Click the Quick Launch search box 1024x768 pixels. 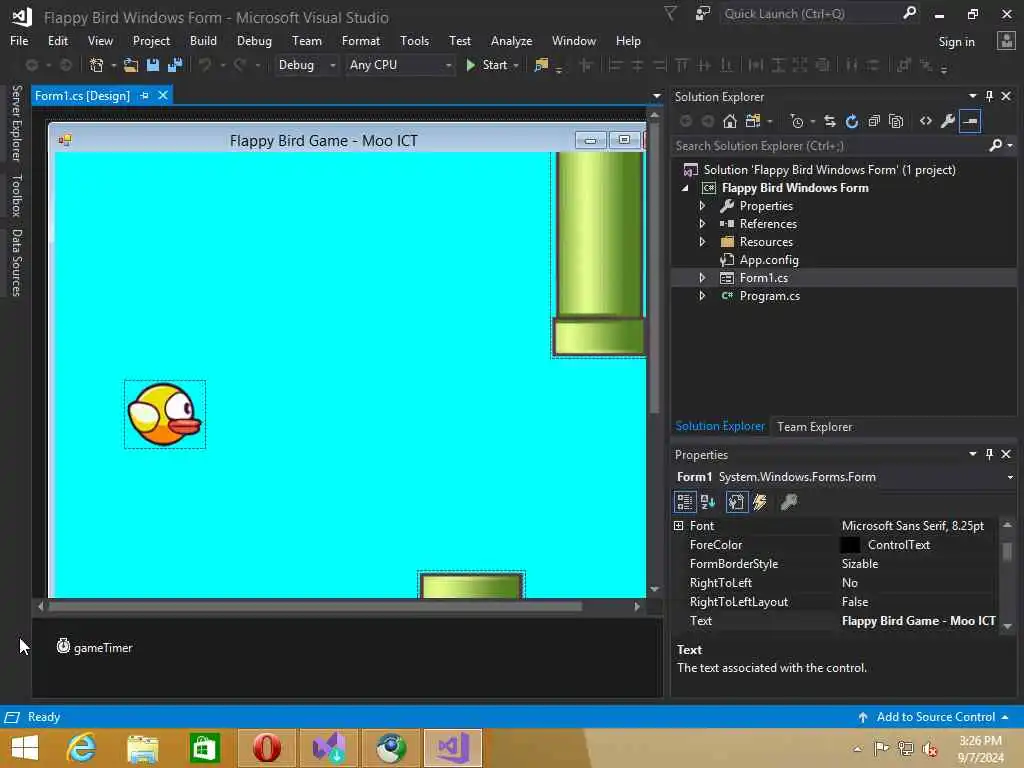click(810, 14)
